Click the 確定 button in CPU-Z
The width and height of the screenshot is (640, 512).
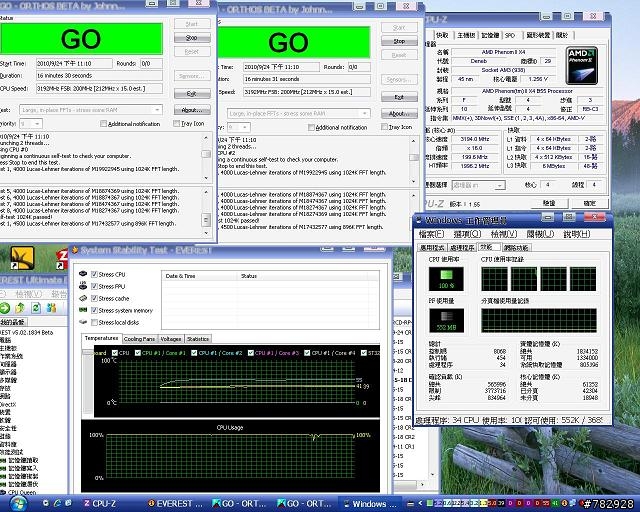pyautogui.click(x=590, y=203)
